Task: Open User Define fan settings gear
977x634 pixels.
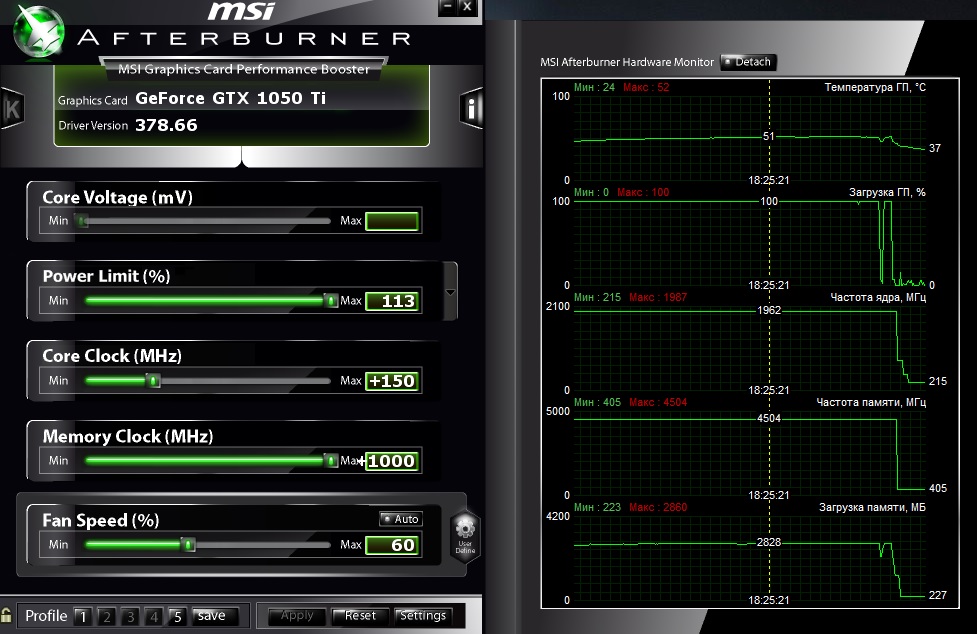Action: 465,535
